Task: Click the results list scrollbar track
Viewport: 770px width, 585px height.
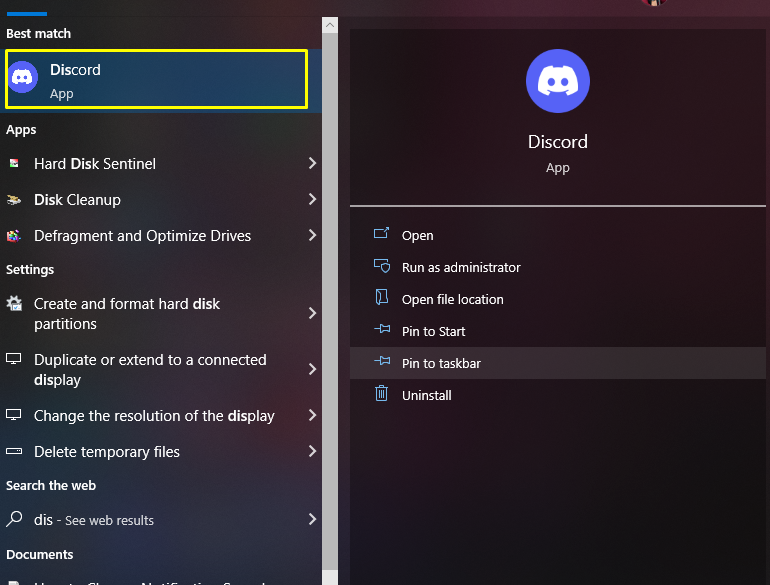Action: (x=330, y=301)
